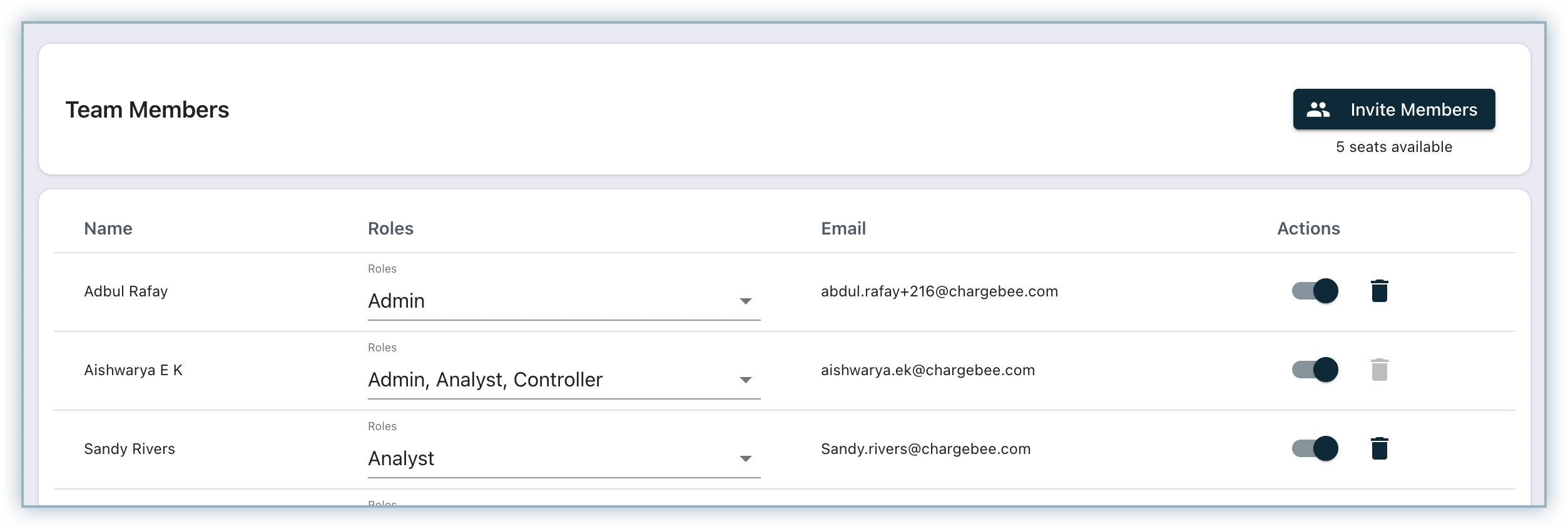Remove Sandy Rivers using the trash icon

point(1379,449)
